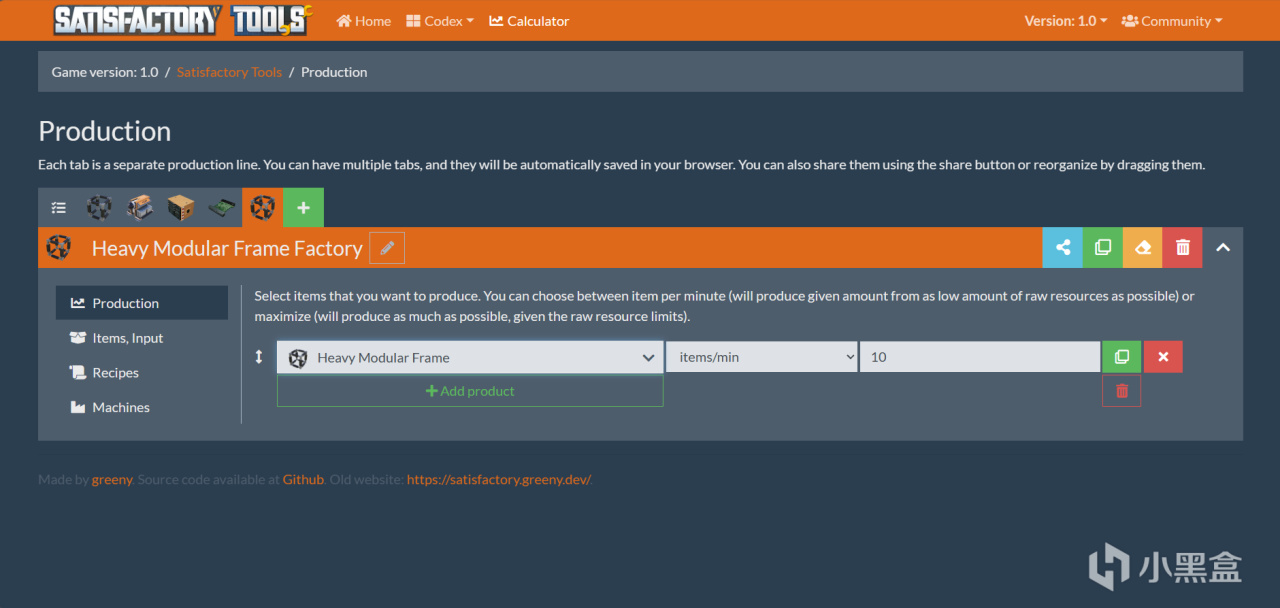Clear the production line with eraser icon
1280x608 pixels.
1143,247
